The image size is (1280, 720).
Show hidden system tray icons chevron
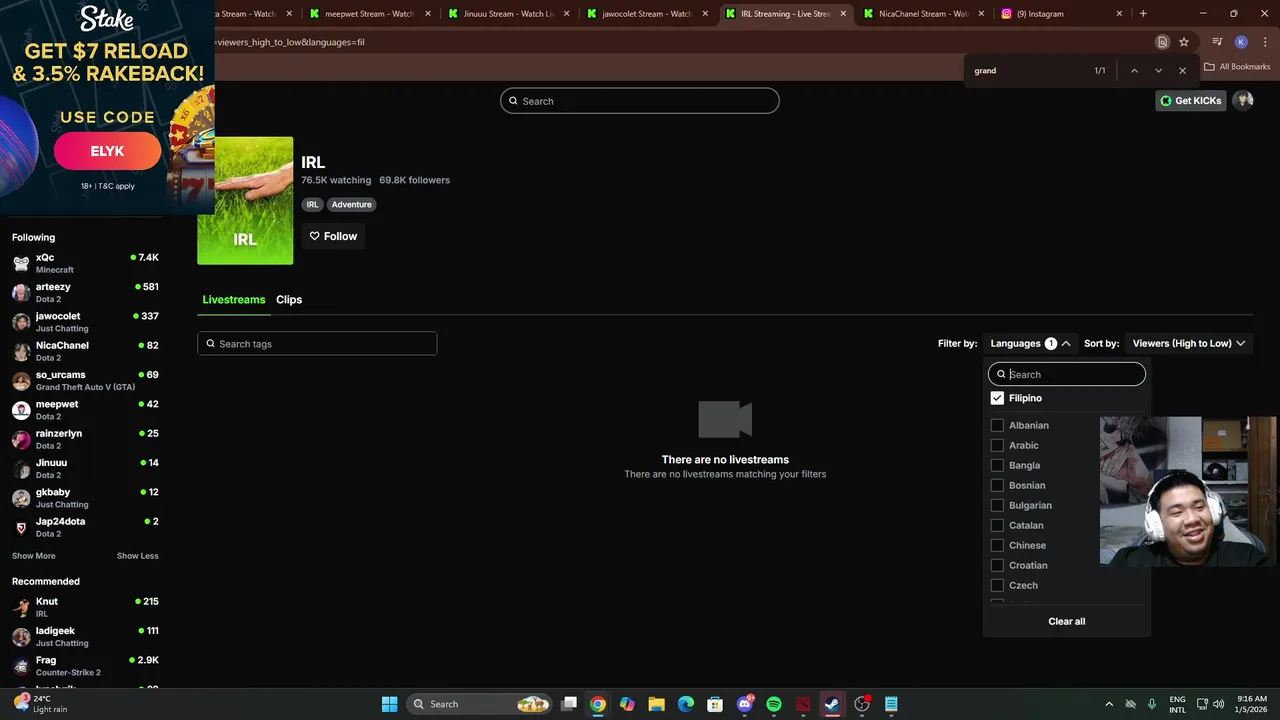pyautogui.click(x=1108, y=704)
